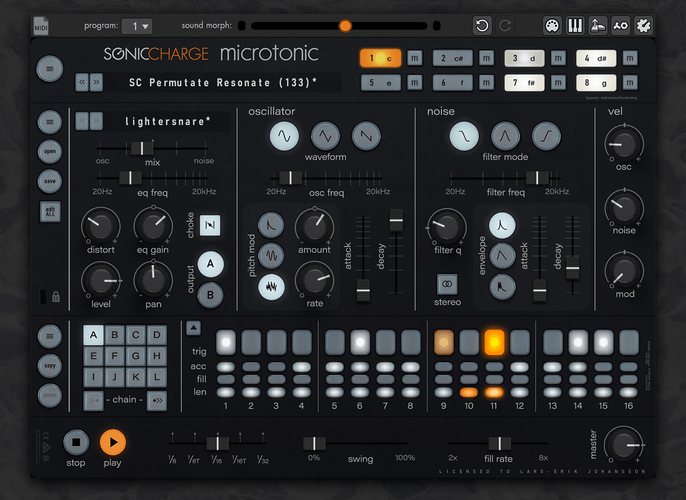The height and width of the screenshot is (500, 686).
Task: Go to previous preset program arrow
Action: click(82, 82)
